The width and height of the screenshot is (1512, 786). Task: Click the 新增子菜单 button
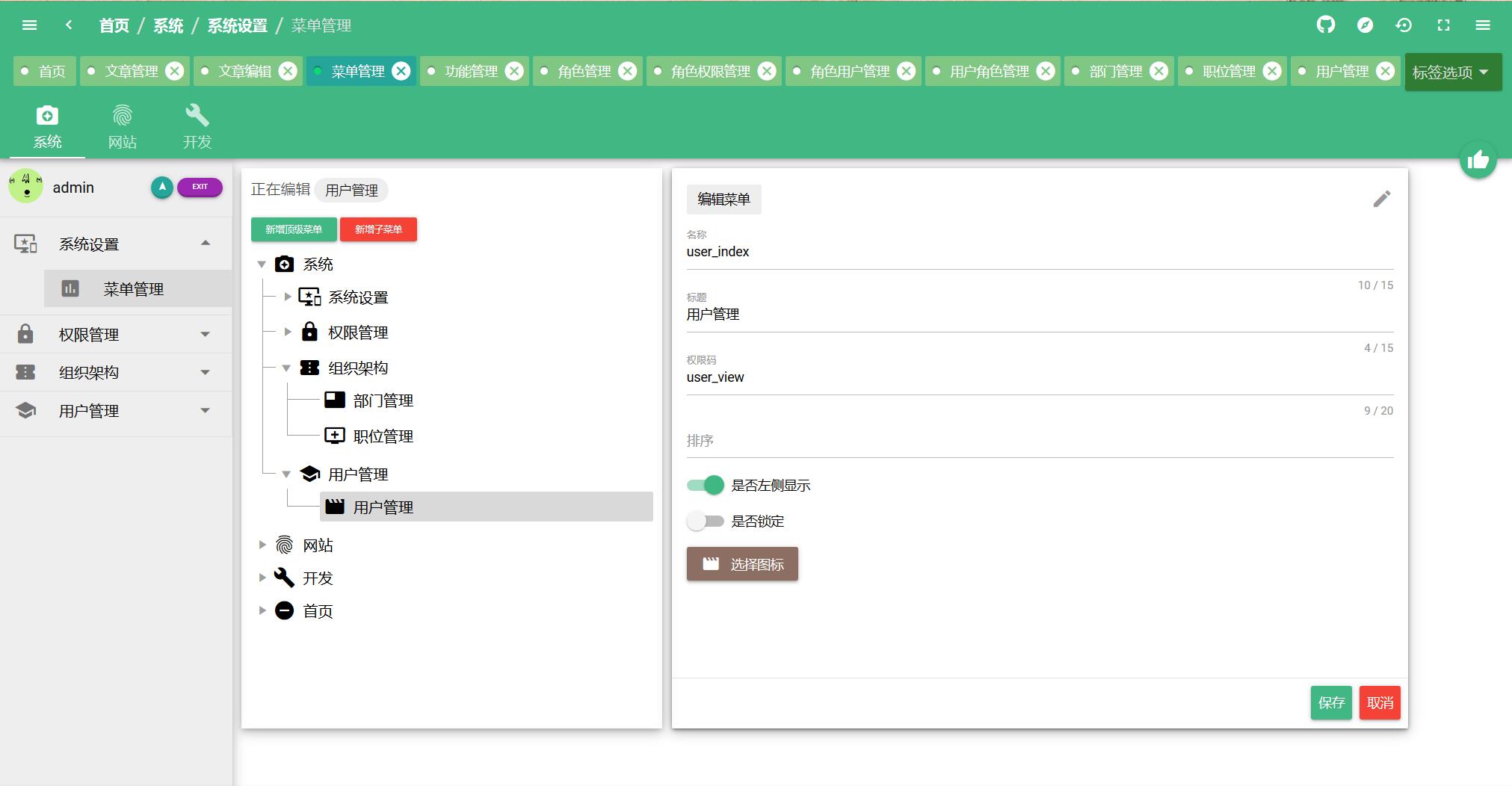(378, 229)
